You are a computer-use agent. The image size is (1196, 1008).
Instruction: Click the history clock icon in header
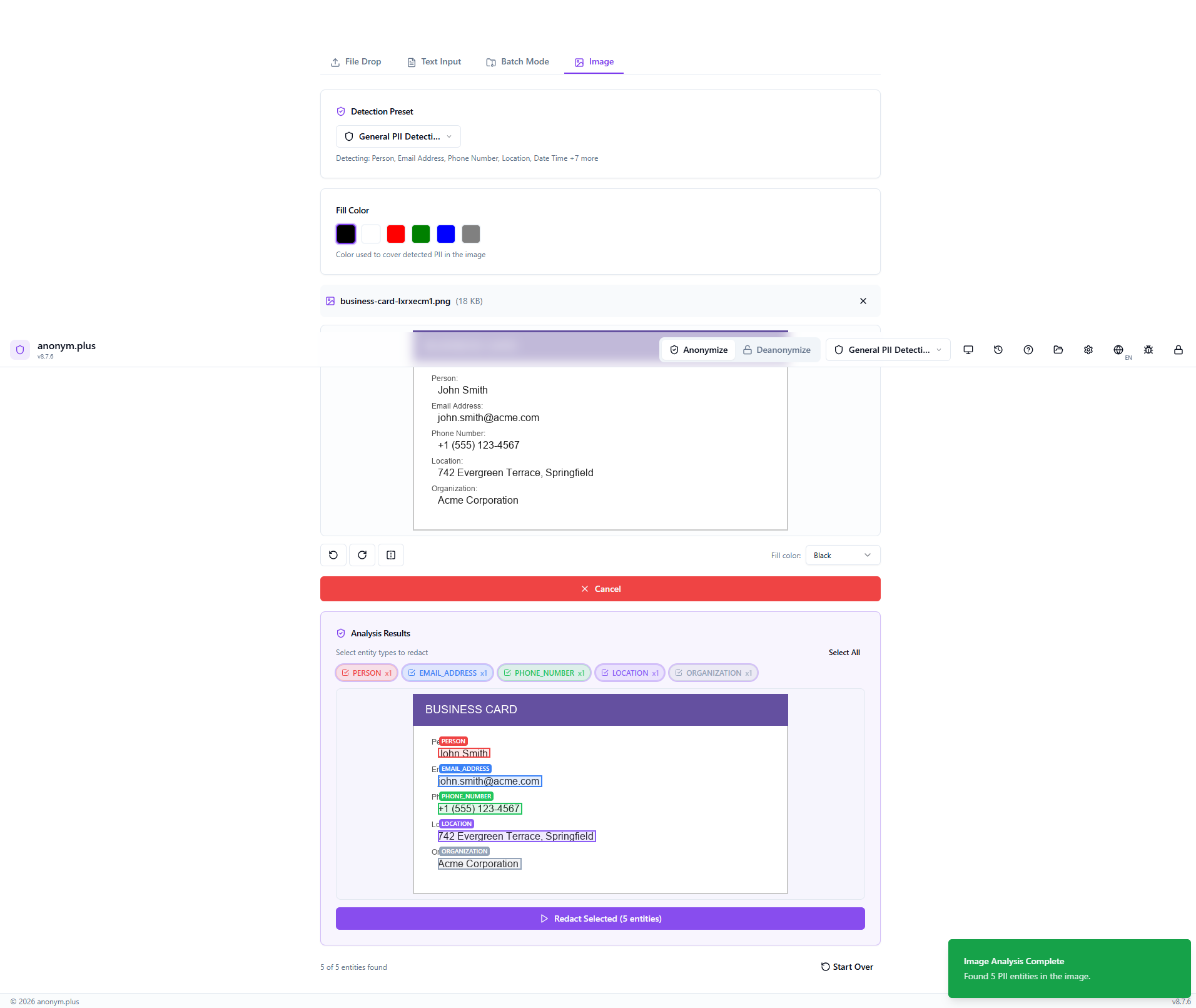coord(998,350)
